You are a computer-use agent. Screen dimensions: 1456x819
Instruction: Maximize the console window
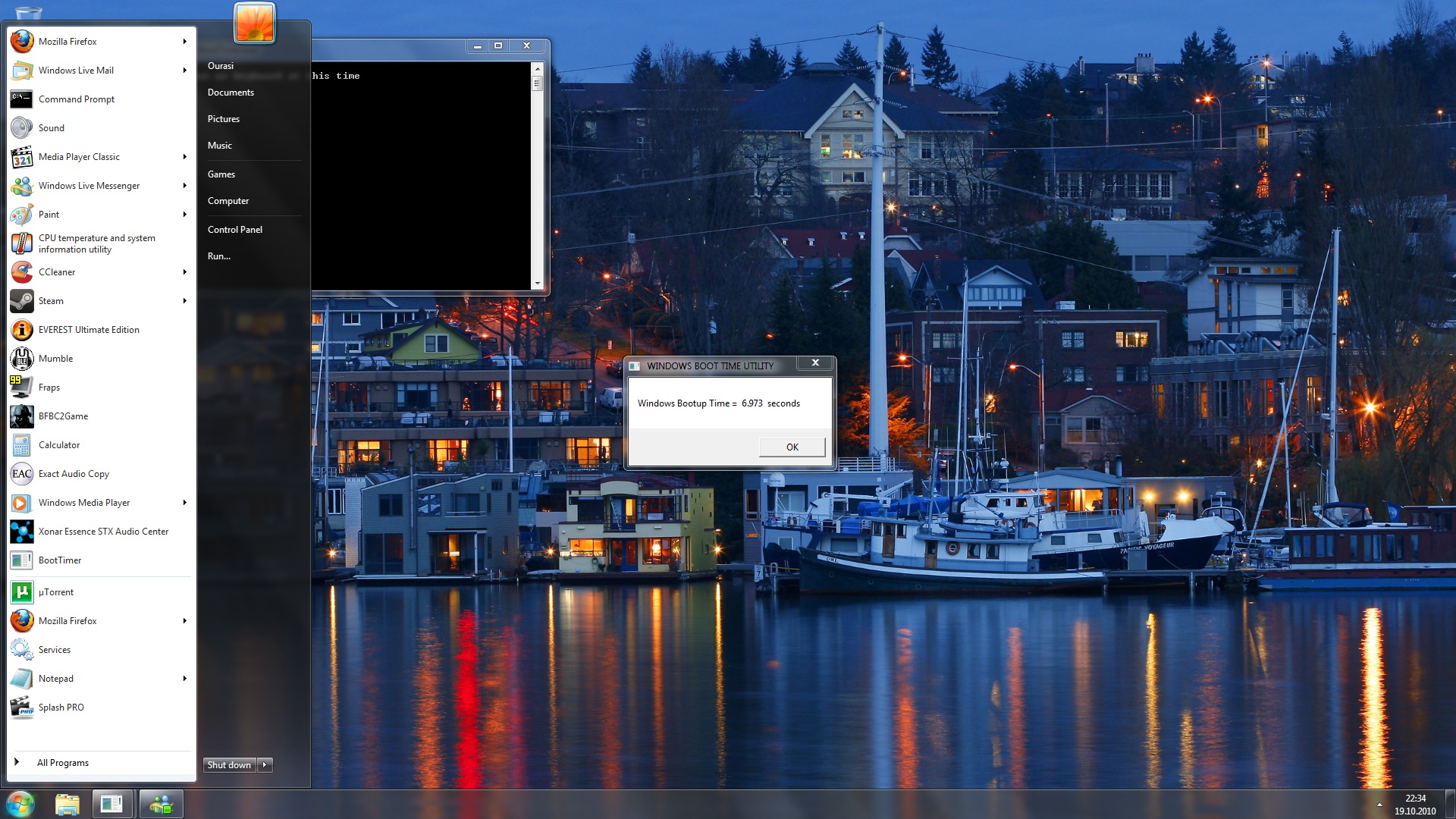498,45
